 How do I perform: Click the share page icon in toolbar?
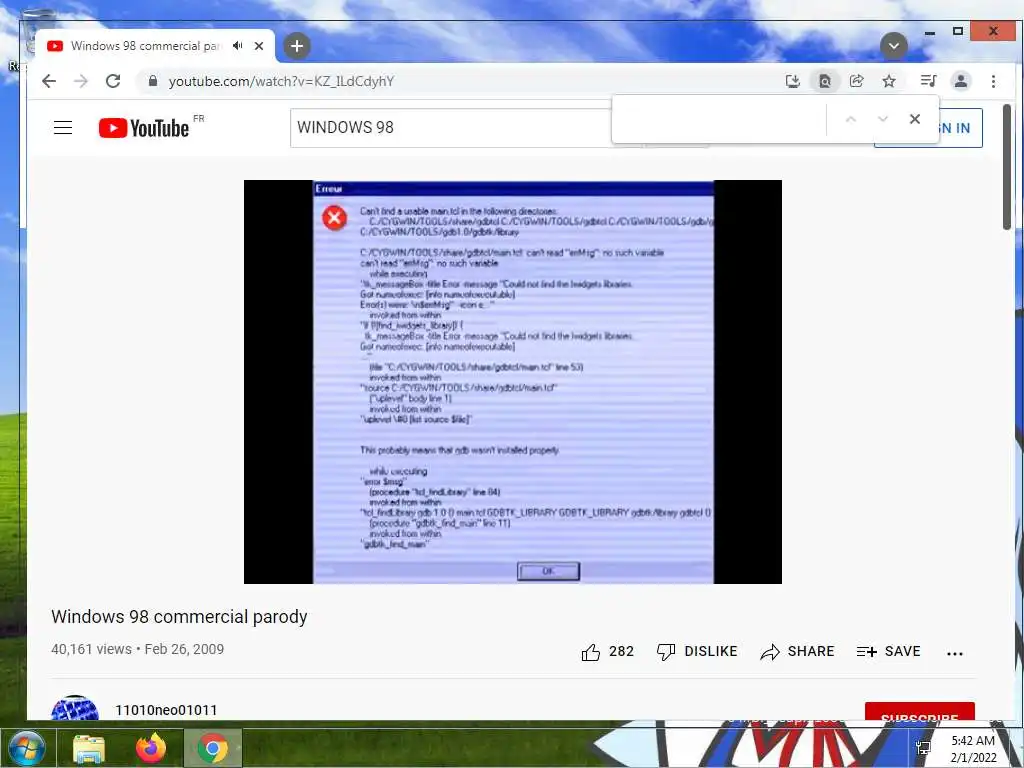click(x=857, y=81)
